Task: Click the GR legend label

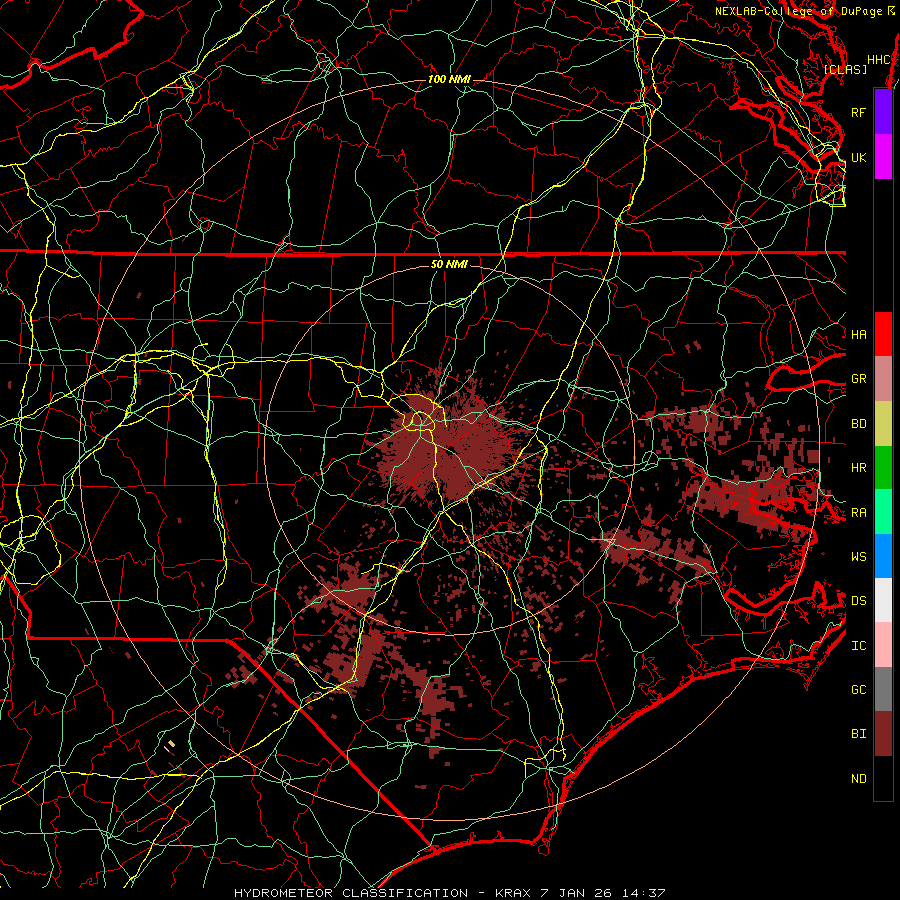Action: click(x=858, y=379)
